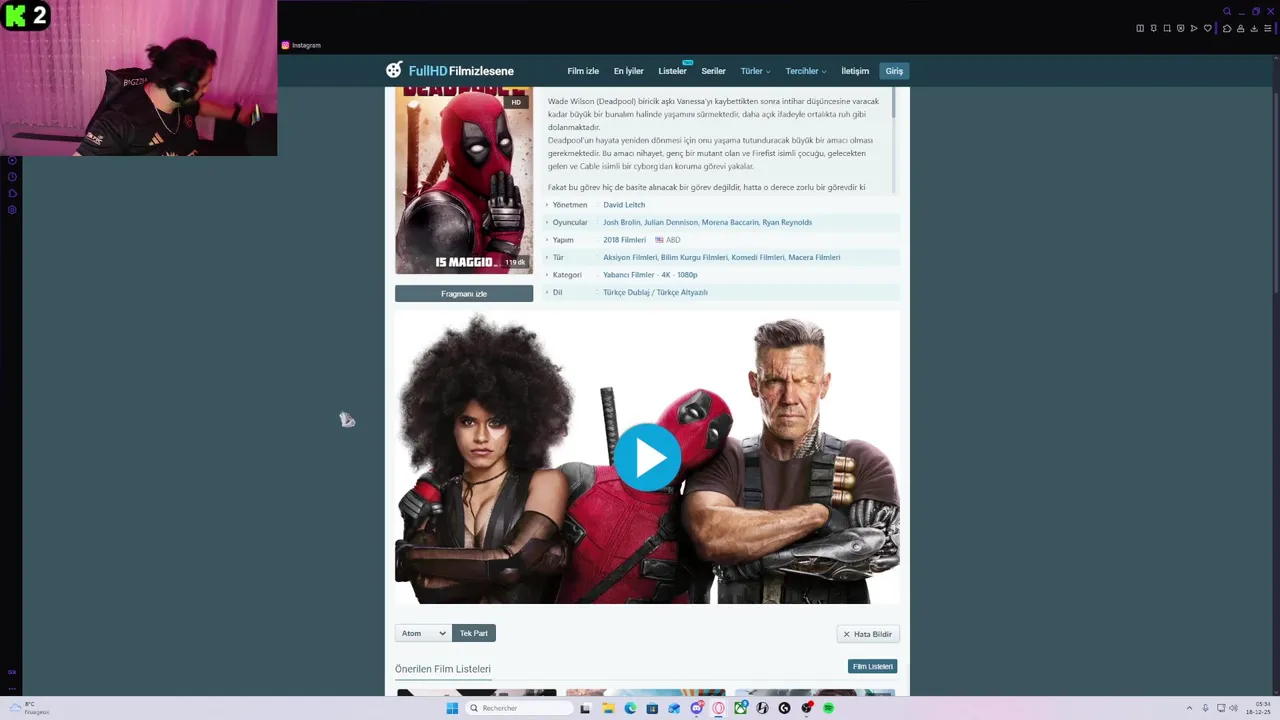Image resolution: width=1280 pixels, height=720 pixels.
Task: Open the Seriler menu
Action: 713,71
